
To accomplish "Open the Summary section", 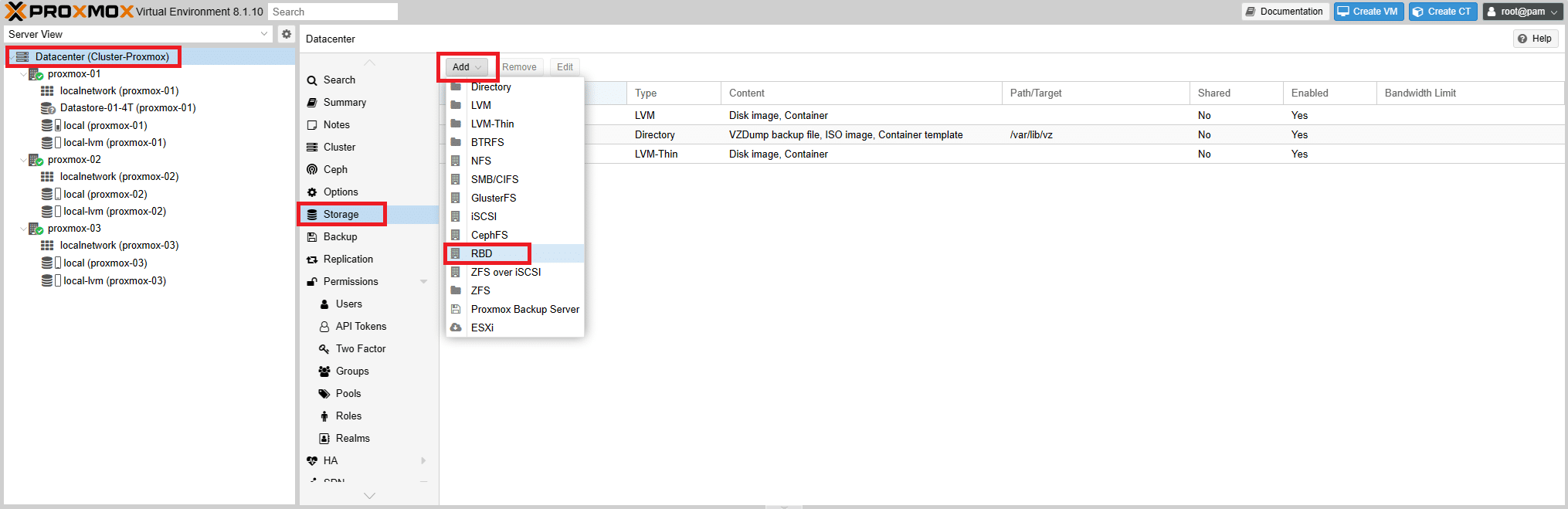I will click(x=344, y=103).
